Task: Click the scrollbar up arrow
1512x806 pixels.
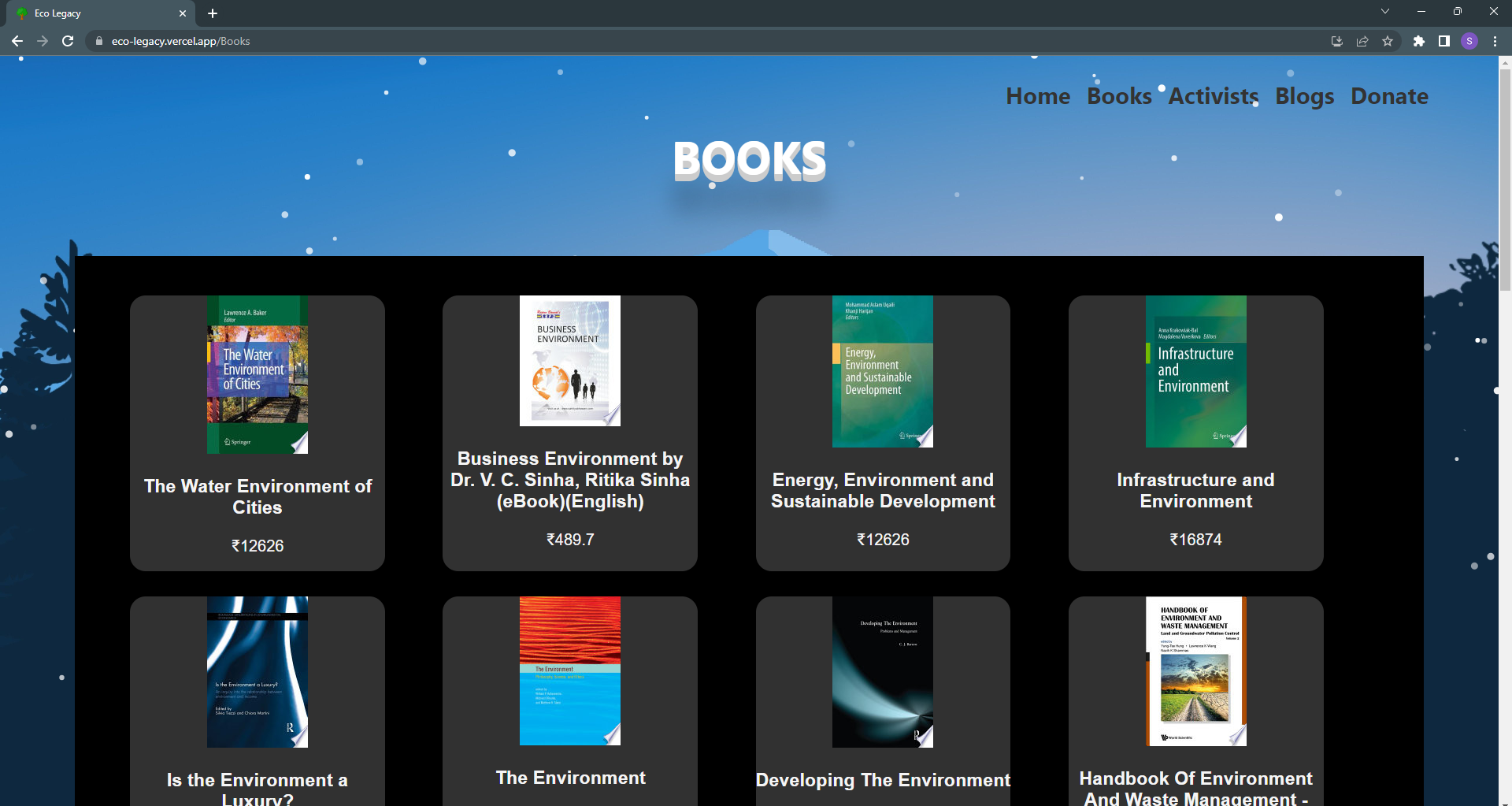Action: pos(1505,61)
